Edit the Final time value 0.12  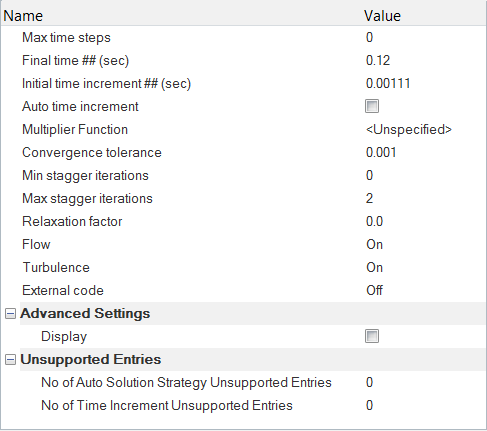pyautogui.click(x=424, y=60)
